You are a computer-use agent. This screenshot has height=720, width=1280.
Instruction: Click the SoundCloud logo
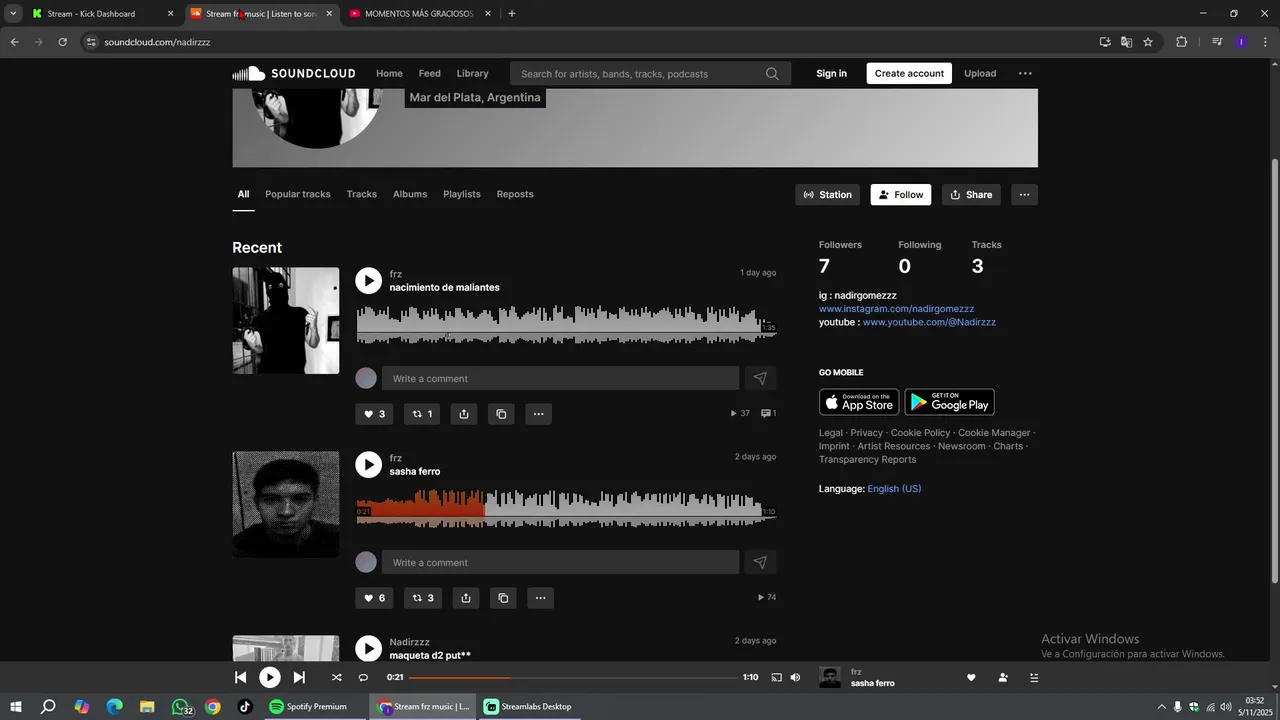click(294, 73)
